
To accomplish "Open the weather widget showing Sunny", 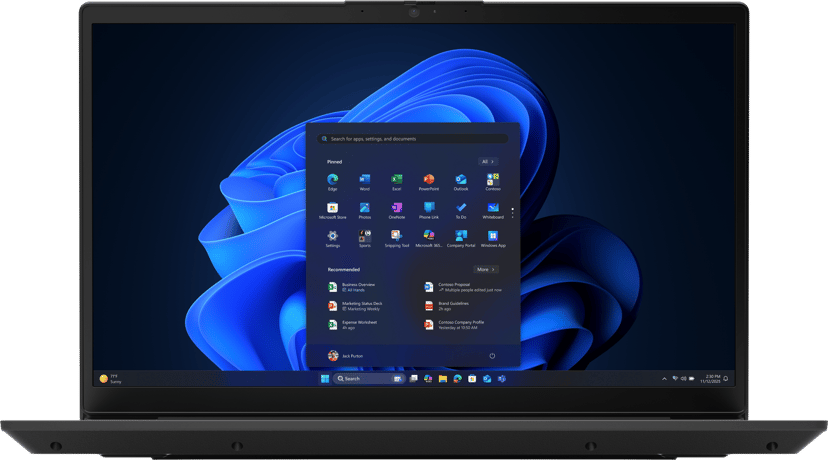I will click(x=110, y=379).
